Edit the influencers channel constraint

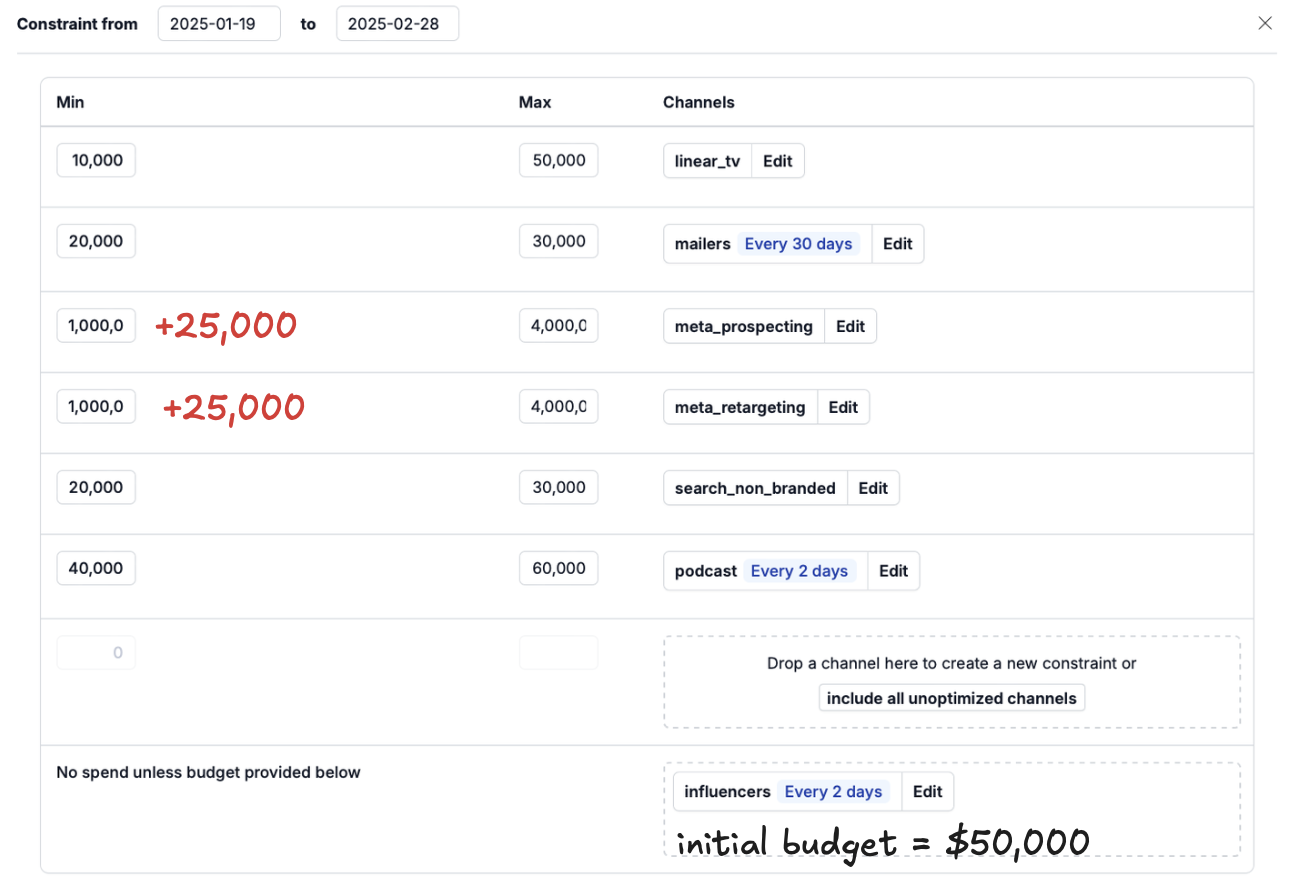(927, 790)
